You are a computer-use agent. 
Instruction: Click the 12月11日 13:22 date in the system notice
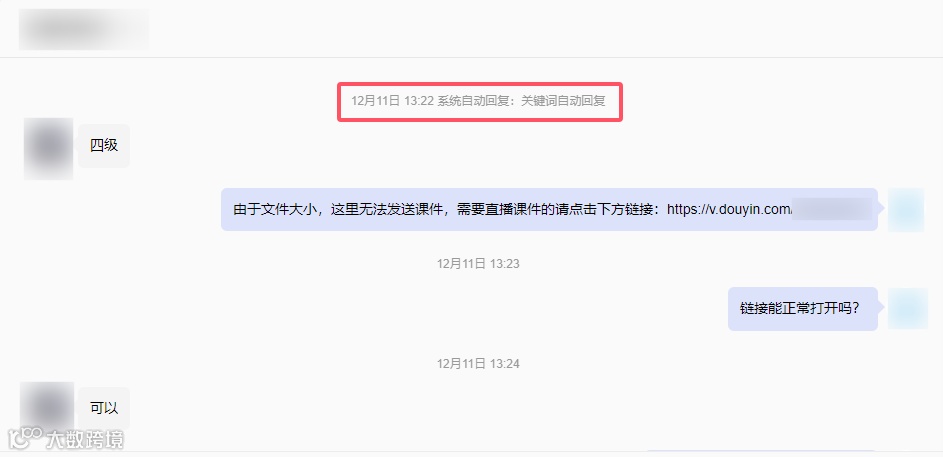click(392, 102)
